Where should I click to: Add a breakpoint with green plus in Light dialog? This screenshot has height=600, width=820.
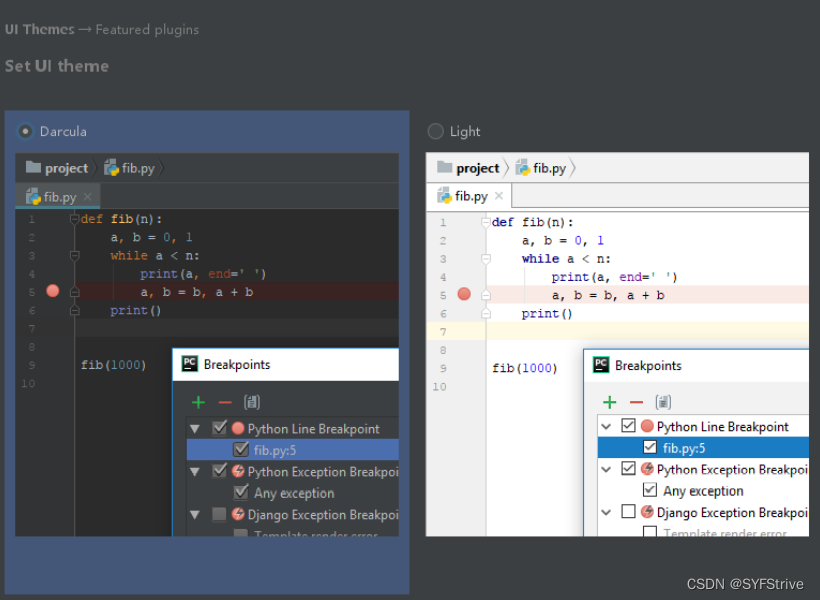610,402
